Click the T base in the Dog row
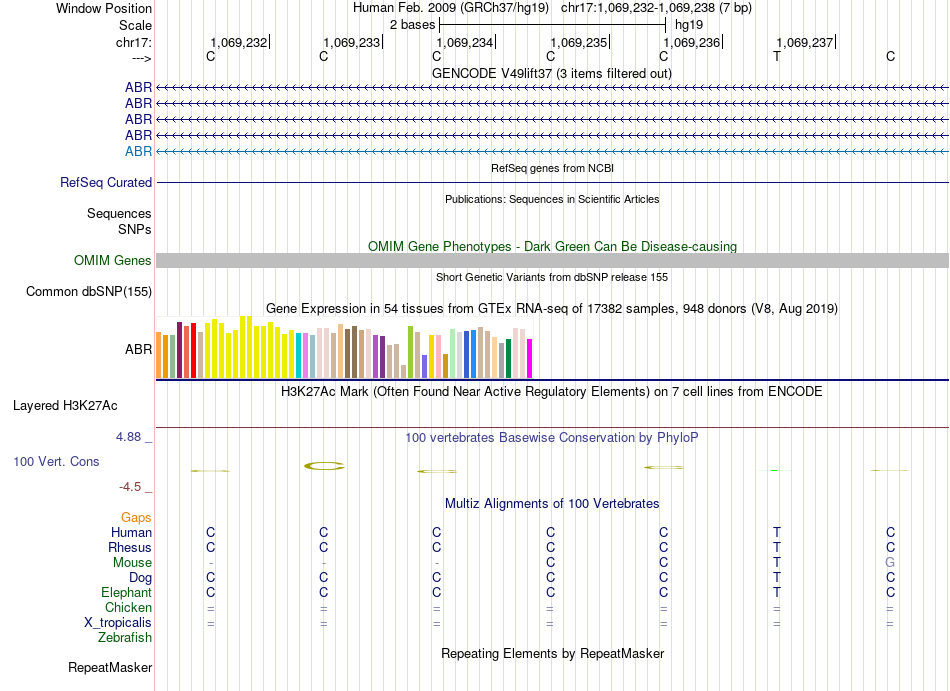 pyautogui.click(x=777, y=578)
